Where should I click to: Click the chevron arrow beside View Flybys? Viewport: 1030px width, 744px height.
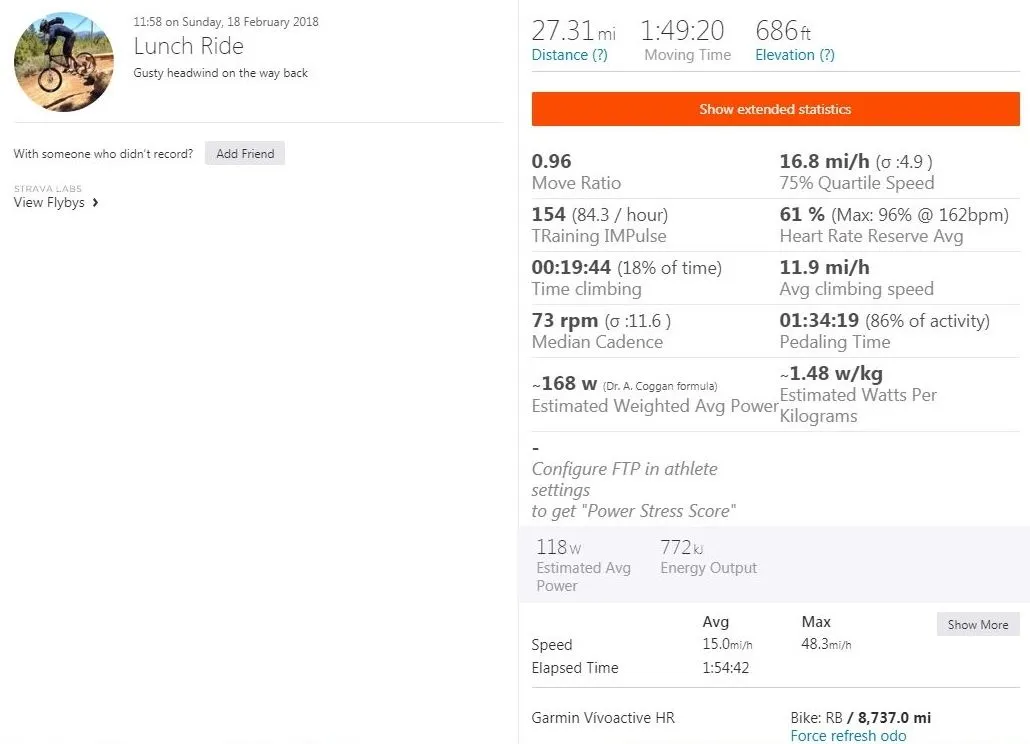coord(95,203)
